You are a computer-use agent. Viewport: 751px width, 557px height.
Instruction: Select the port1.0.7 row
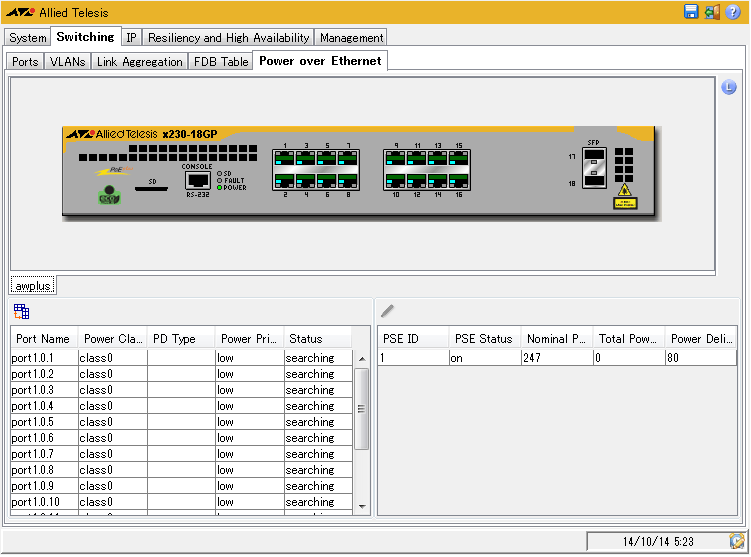pyautogui.click(x=182, y=454)
